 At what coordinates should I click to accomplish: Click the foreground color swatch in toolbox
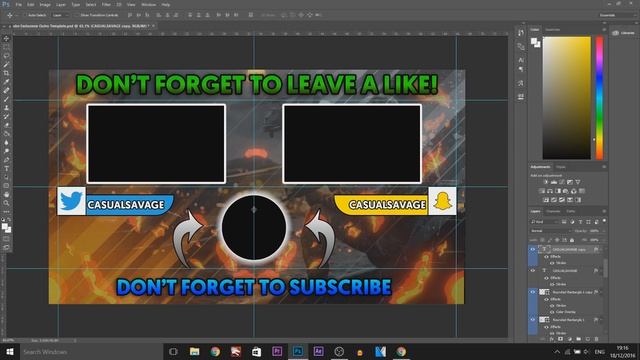4,226
